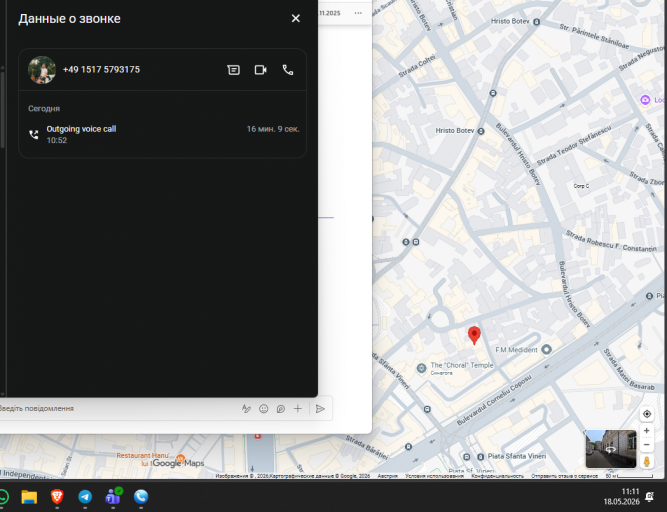Open chat with +49 1517 5793175

tap(234, 70)
